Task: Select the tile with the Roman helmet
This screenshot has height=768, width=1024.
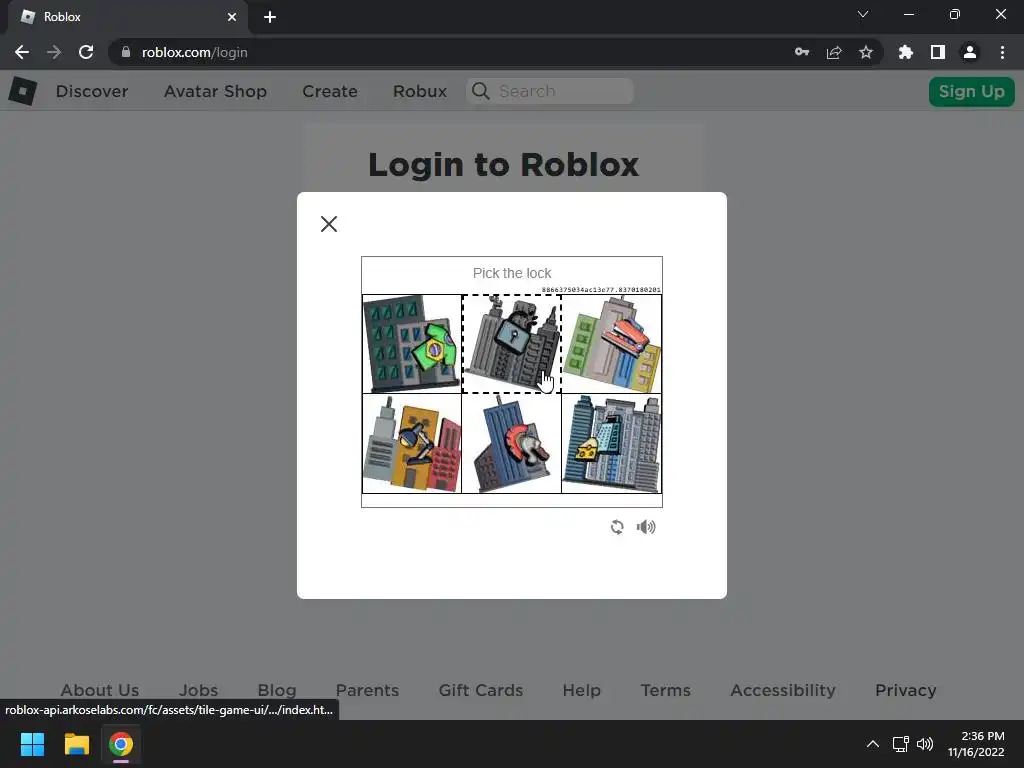Action: 511,443
